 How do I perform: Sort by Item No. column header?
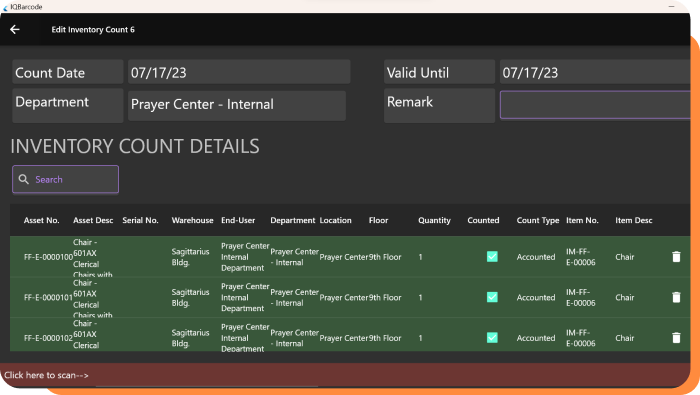582,220
